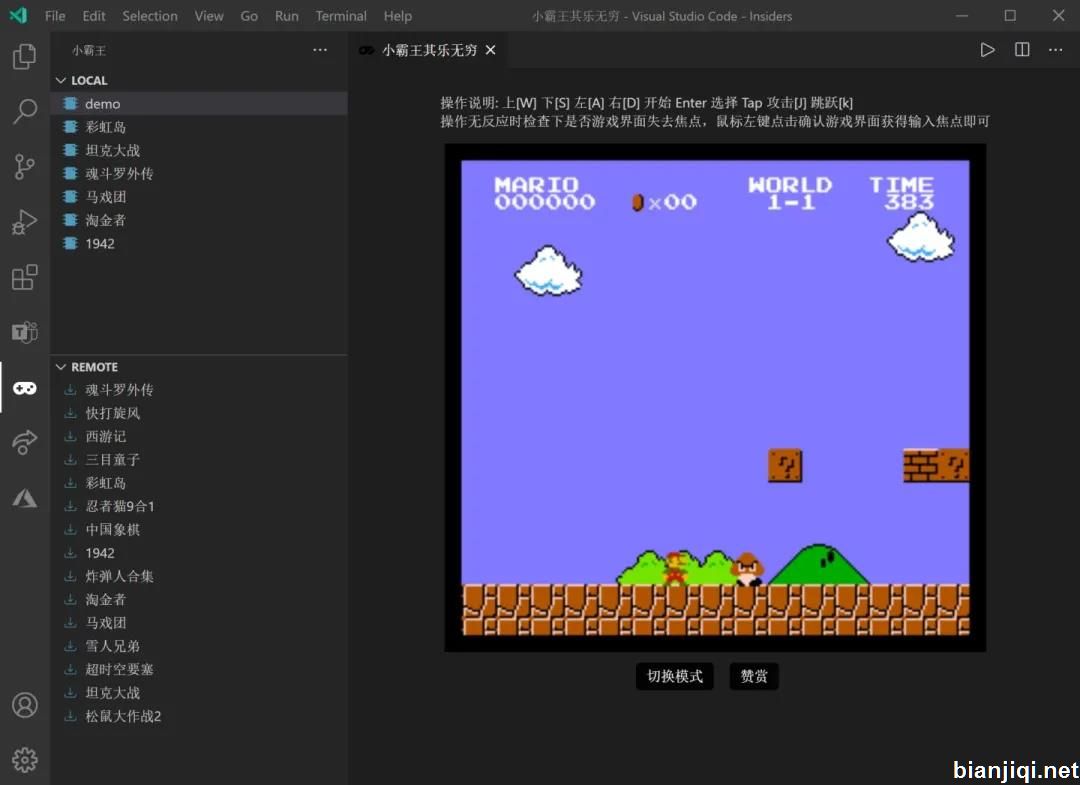Image resolution: width=1080 pixels, height=785 pixels.
Task: Open the 小霸王 side panel ellipsis menu
Action: click(320, 50)
